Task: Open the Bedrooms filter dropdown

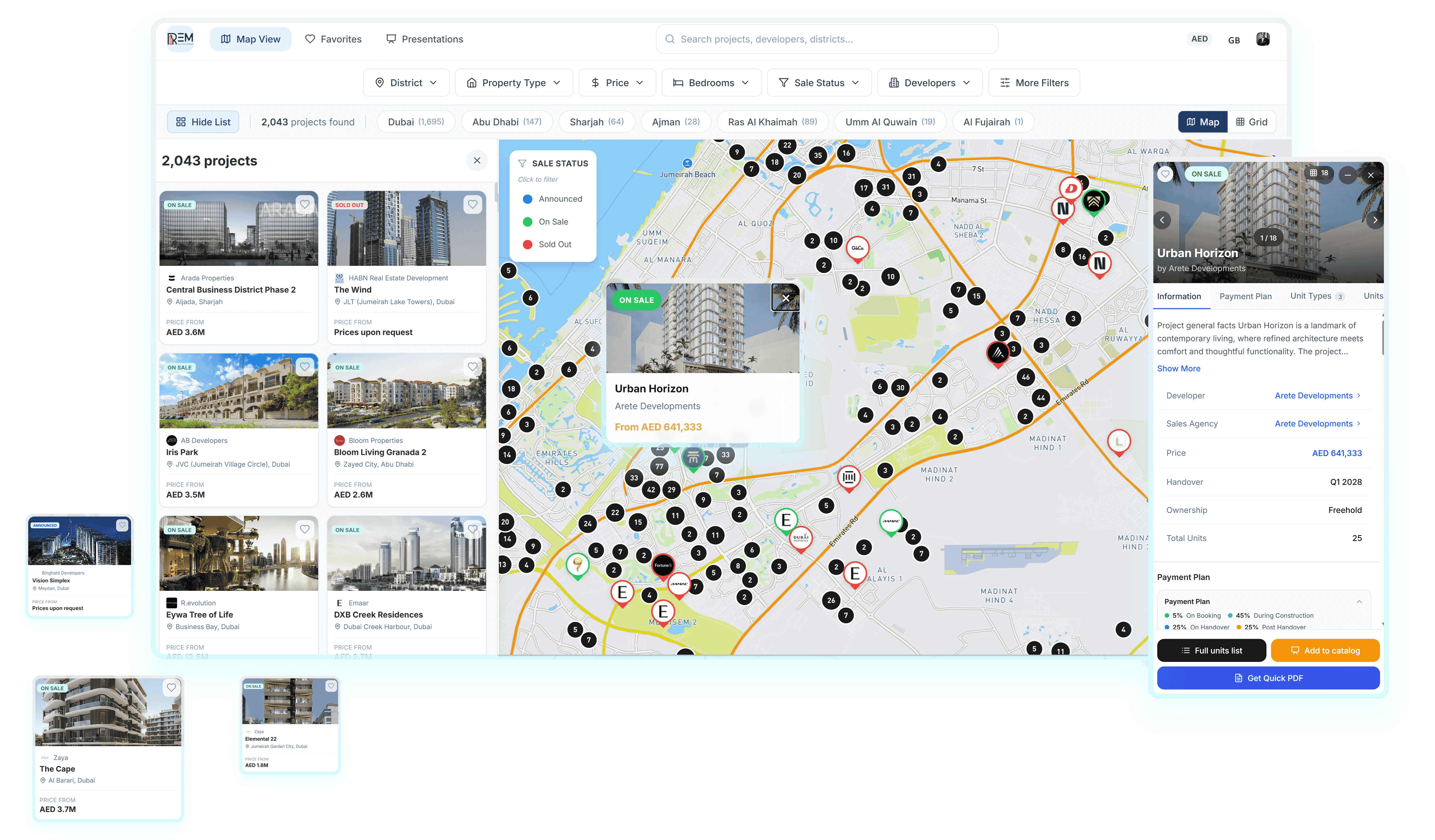Action: pos(711,83)
